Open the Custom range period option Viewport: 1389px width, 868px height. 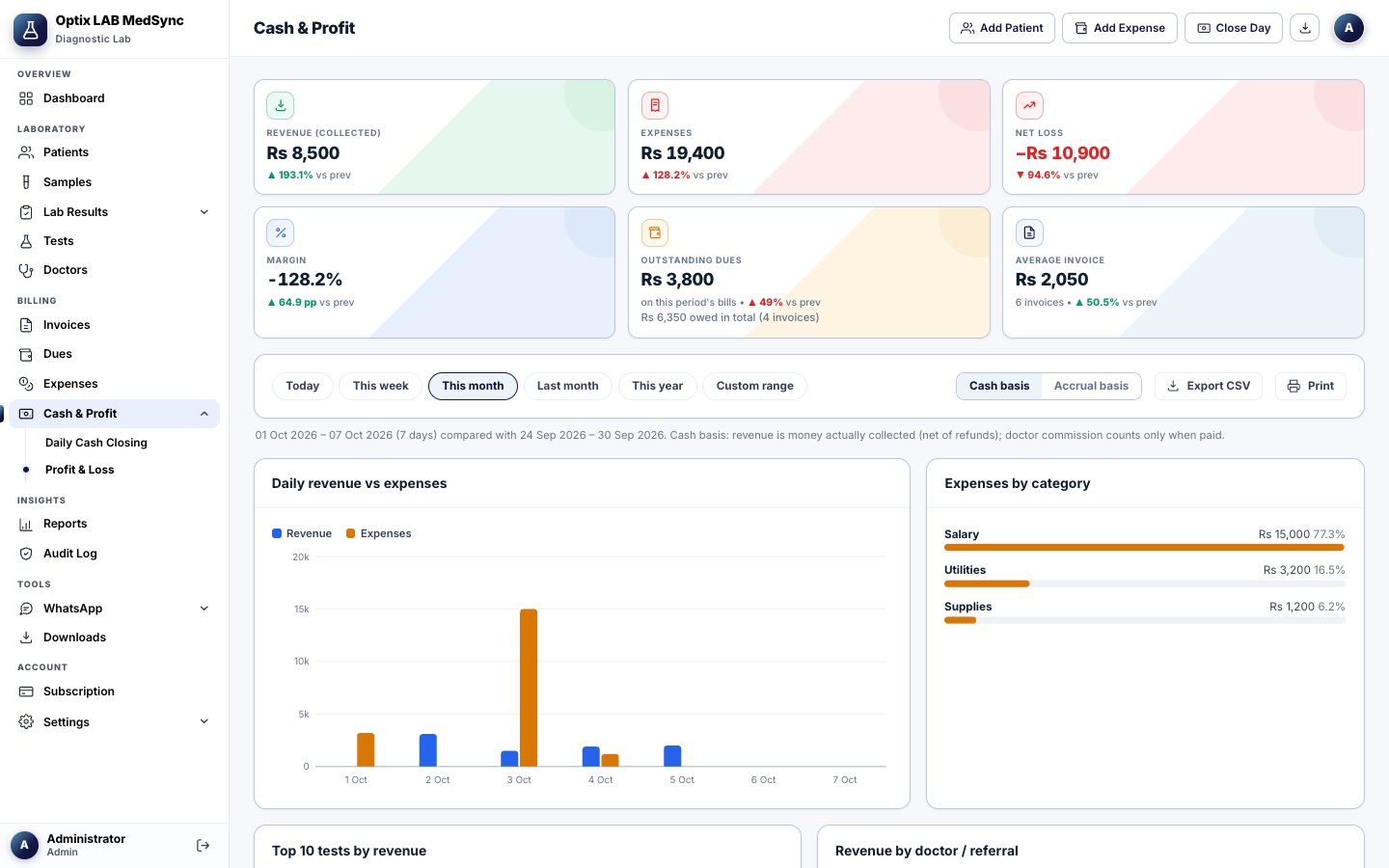point(755,386)
